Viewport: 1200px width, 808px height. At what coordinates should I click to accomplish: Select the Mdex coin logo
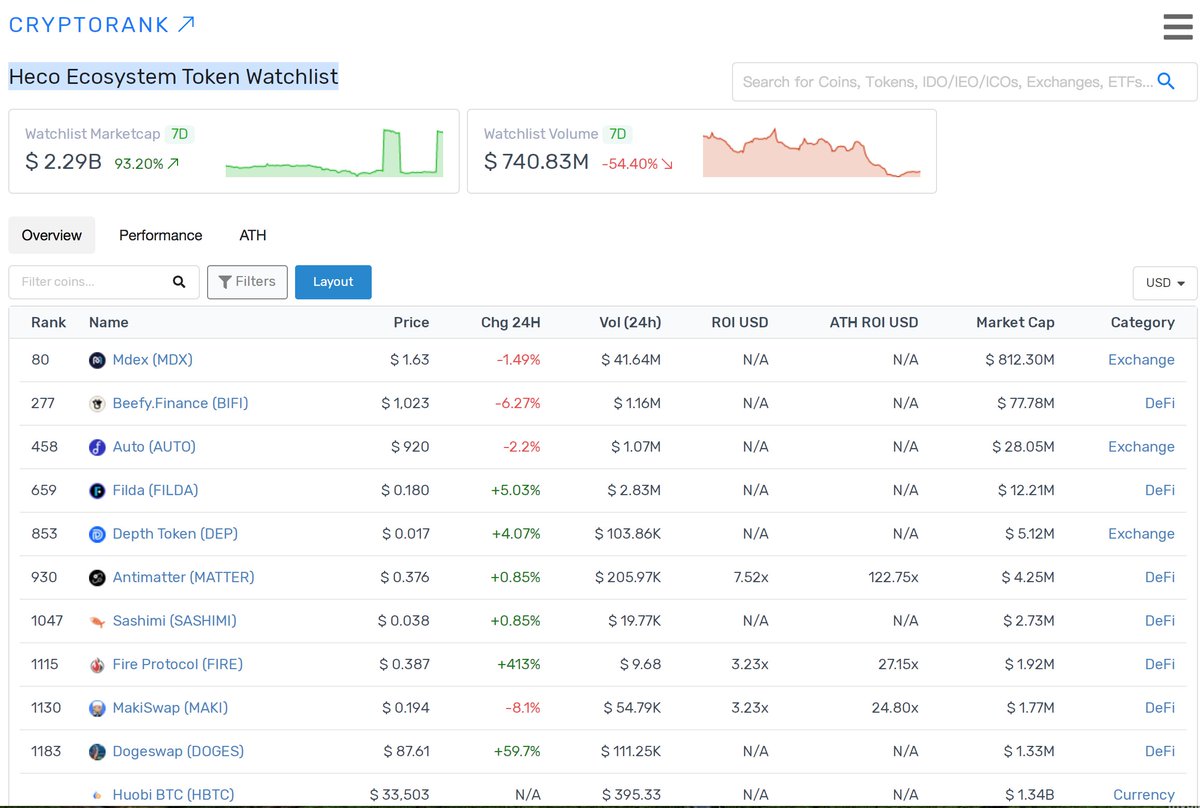tap(97, 359)
